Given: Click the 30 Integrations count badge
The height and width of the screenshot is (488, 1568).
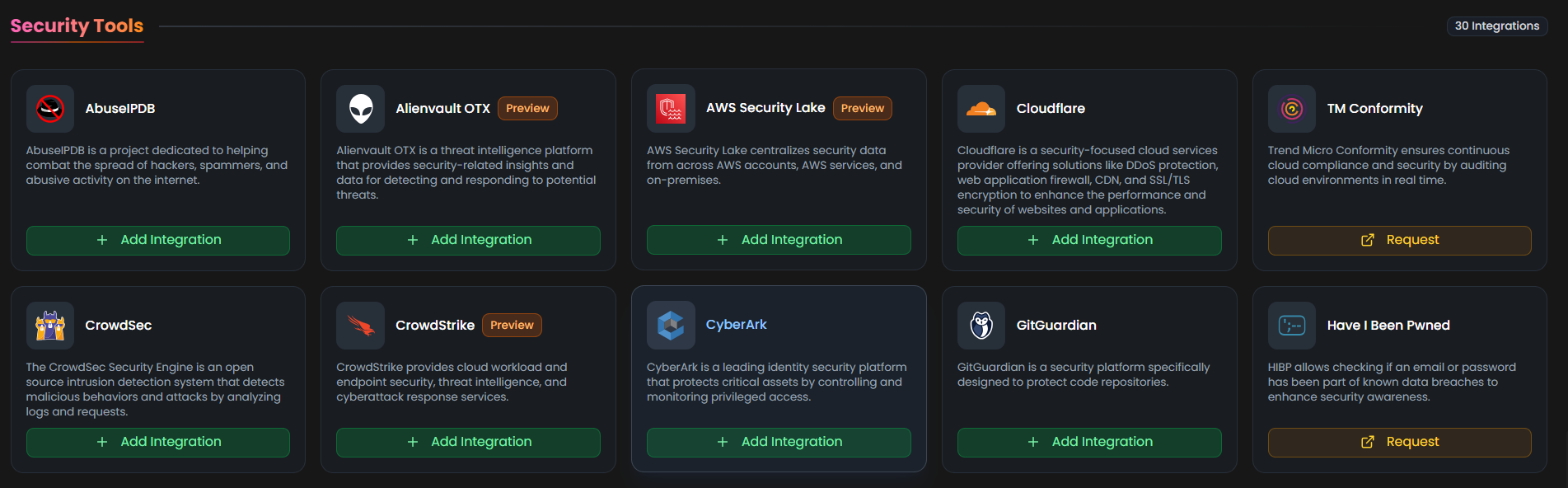Looking at the screenshot, I should [1497, 26].
